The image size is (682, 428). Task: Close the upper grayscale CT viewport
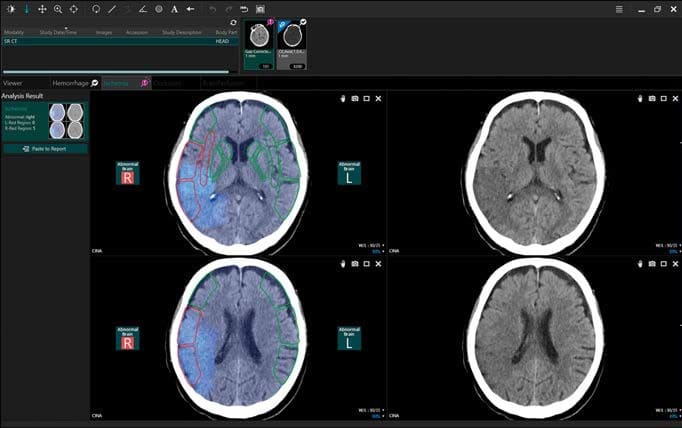pos(675,99)
